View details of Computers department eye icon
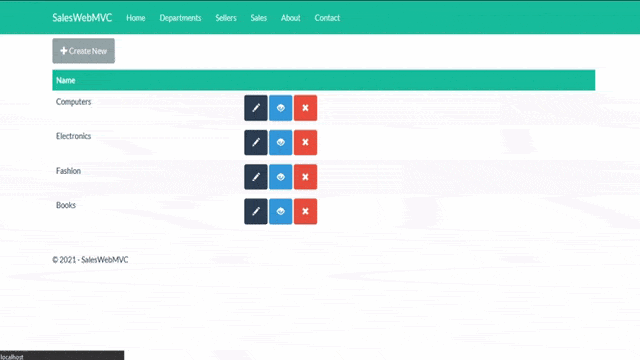This screenshot has height=360, width=640. coord(281,108)
